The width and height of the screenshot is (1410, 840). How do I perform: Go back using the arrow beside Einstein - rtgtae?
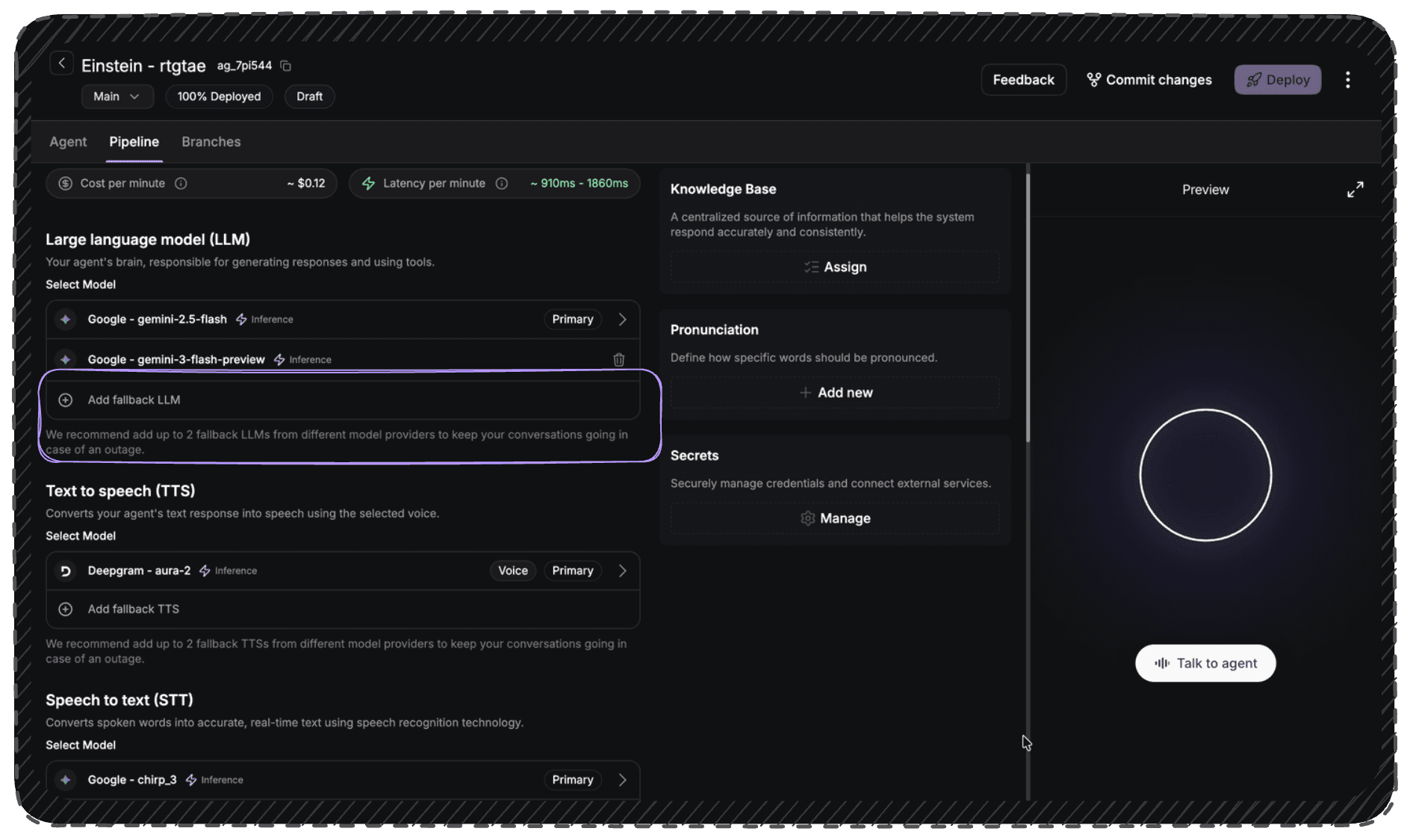point(62,63)
